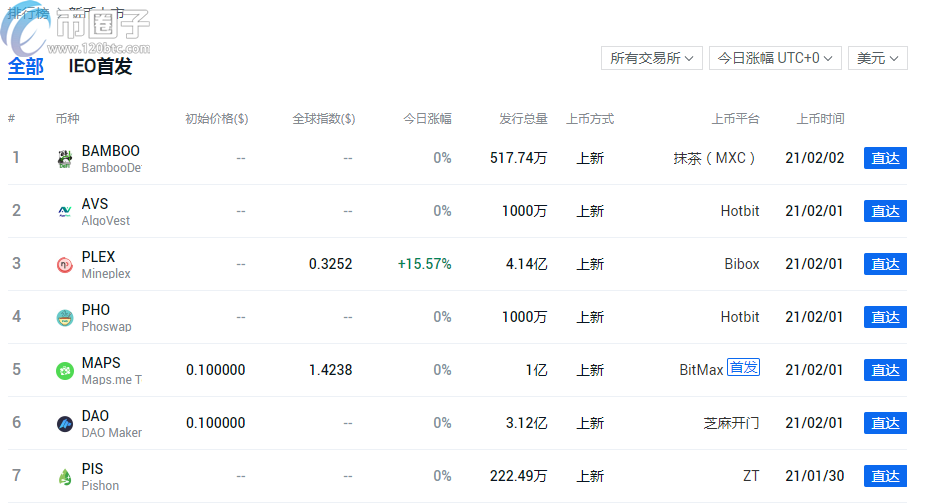The height and width of the screenshot is (503, 931).
Task: Click the 0.3252 global index value
Action: (330, 264)
